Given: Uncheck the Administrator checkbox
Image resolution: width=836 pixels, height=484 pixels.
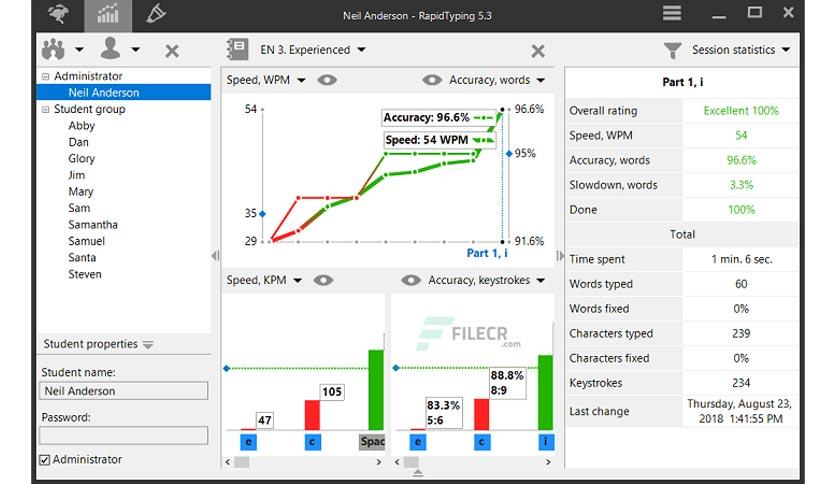Looking at the screenshot, I should pyautogui.click(x=45, y=459).
